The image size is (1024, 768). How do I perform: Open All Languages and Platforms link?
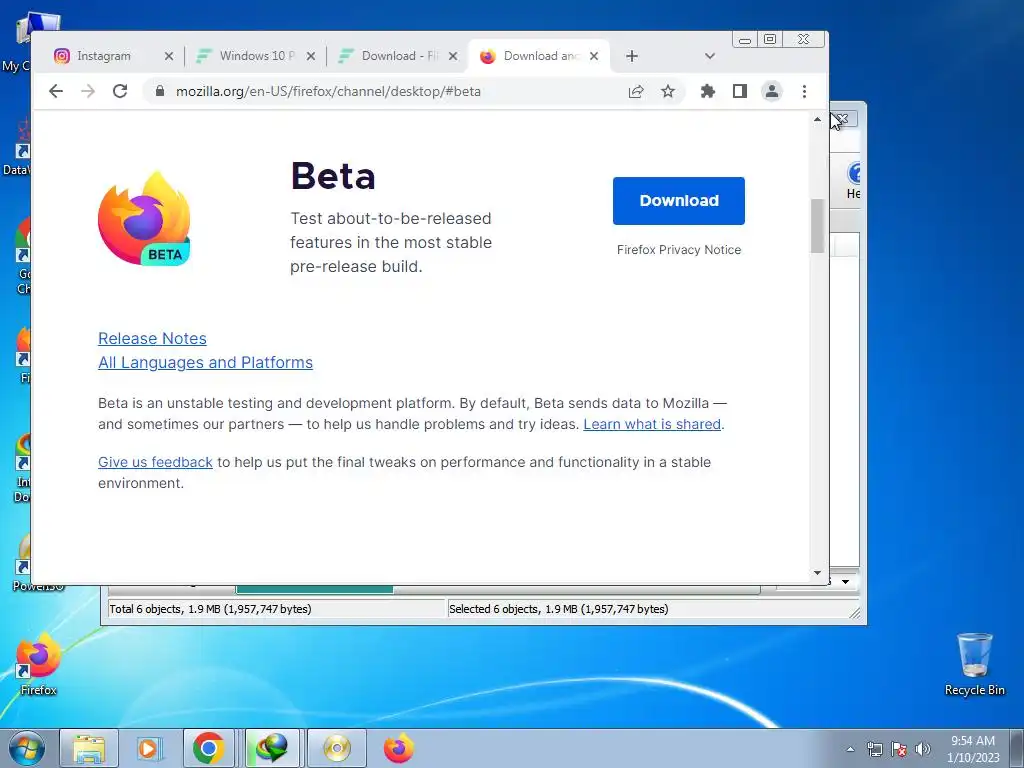coord(205,362)
